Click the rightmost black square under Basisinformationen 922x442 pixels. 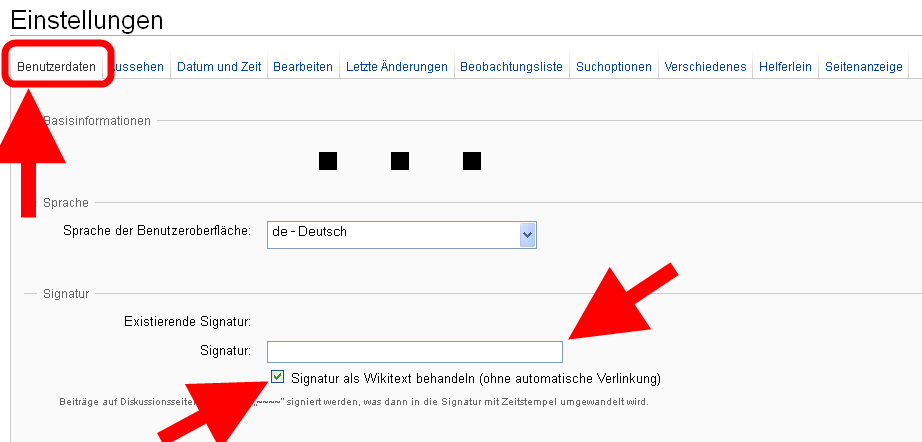coord(473,160)
